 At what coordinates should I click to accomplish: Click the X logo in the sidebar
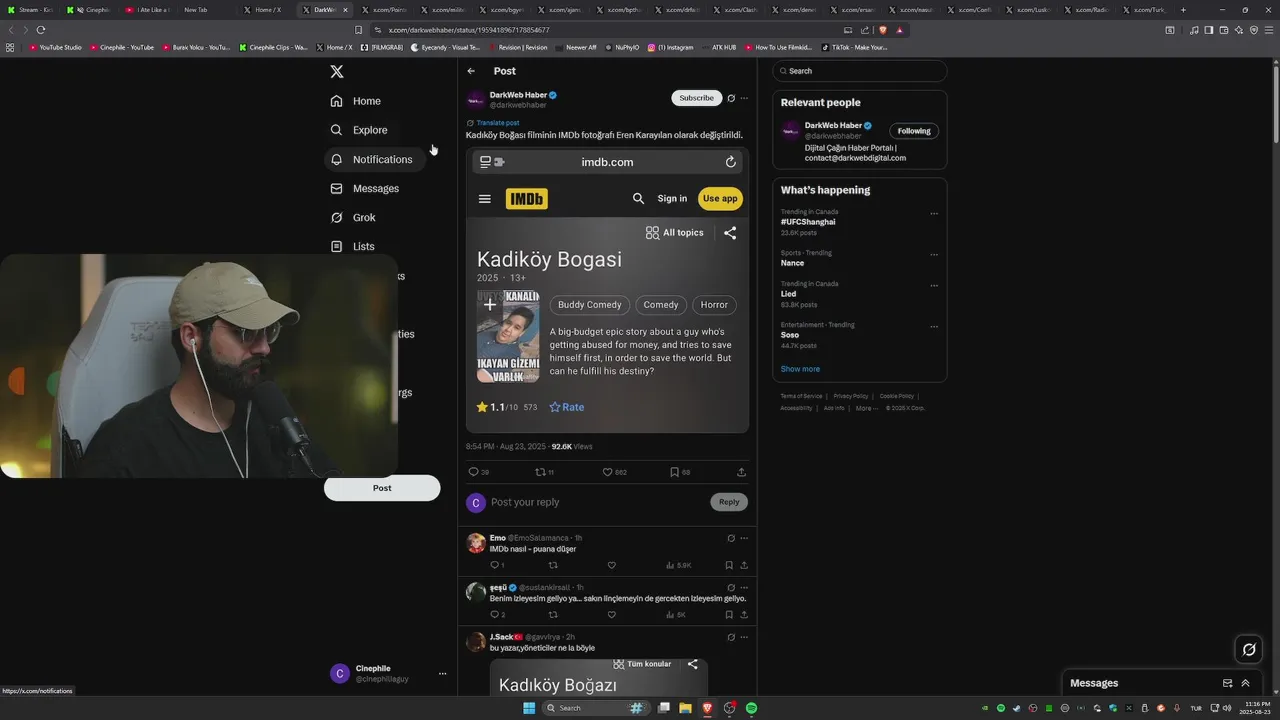[337, 72]
